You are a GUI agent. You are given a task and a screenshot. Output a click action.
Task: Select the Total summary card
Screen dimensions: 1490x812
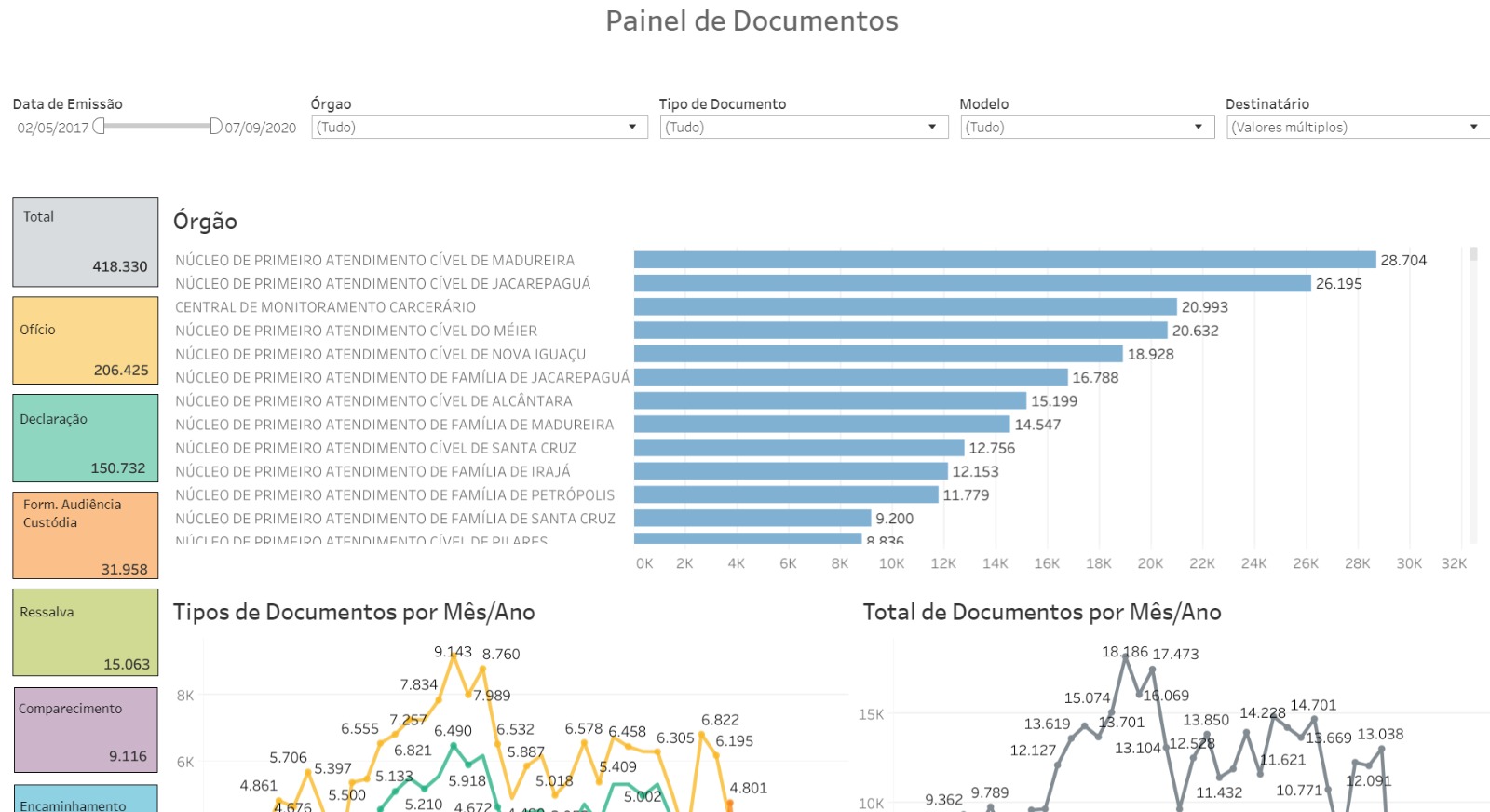pos(85,242)
